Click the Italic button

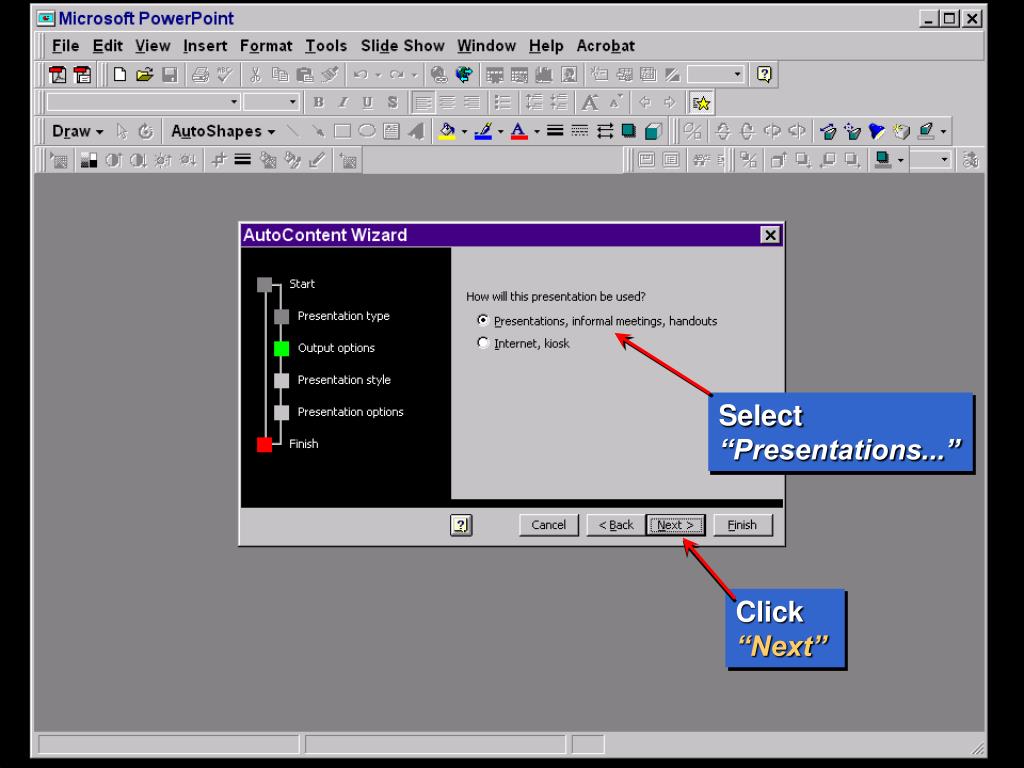tap(343, 103)
